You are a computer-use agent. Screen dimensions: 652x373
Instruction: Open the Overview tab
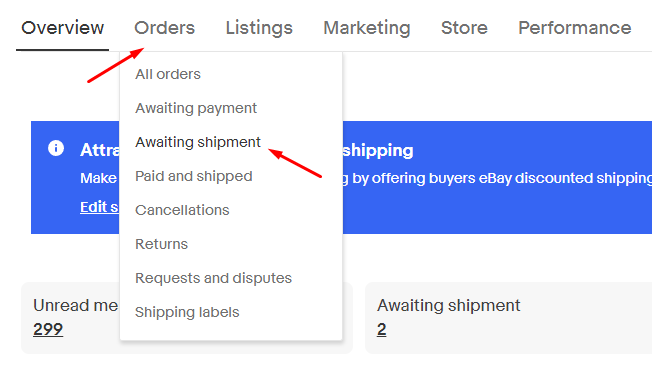tap(62, 28)
